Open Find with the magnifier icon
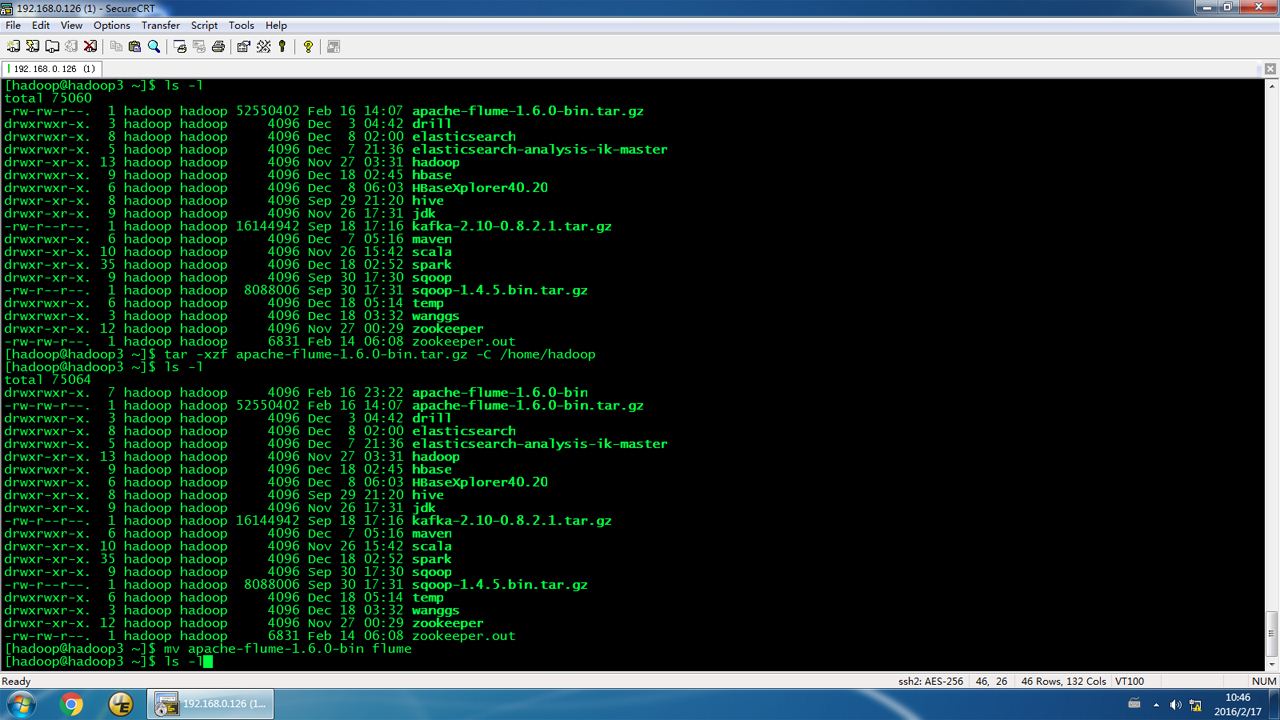 tap(154, 46)
